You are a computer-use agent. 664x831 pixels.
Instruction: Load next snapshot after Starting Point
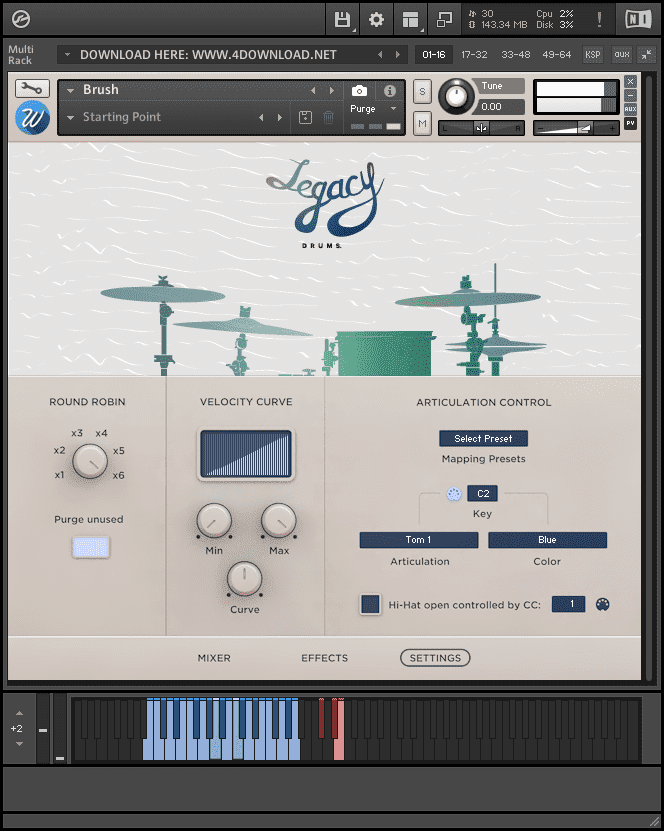[280, 118]
